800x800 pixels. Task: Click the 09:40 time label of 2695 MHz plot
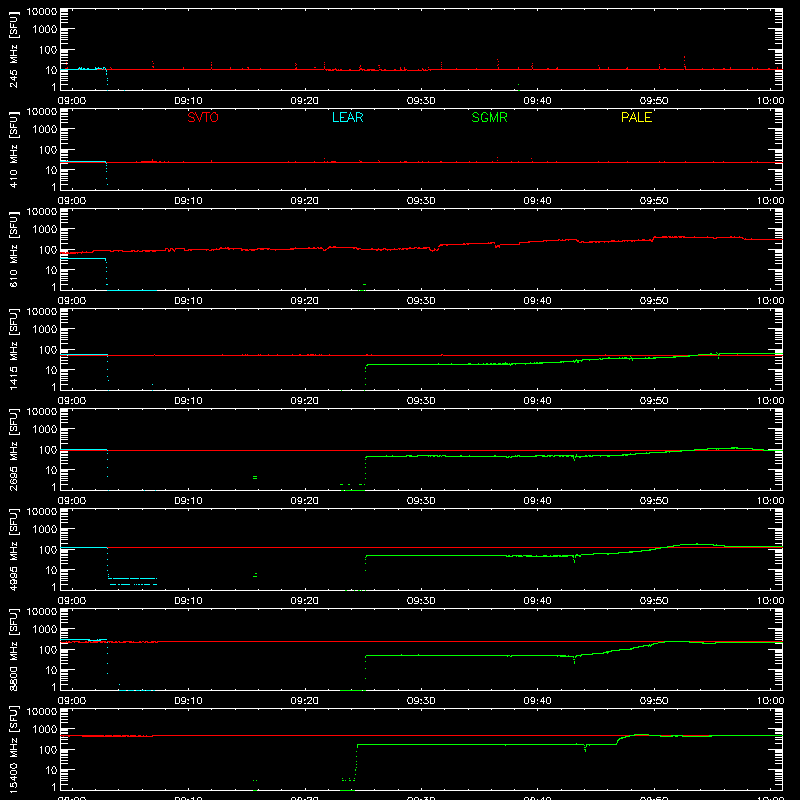click(537, 501)
